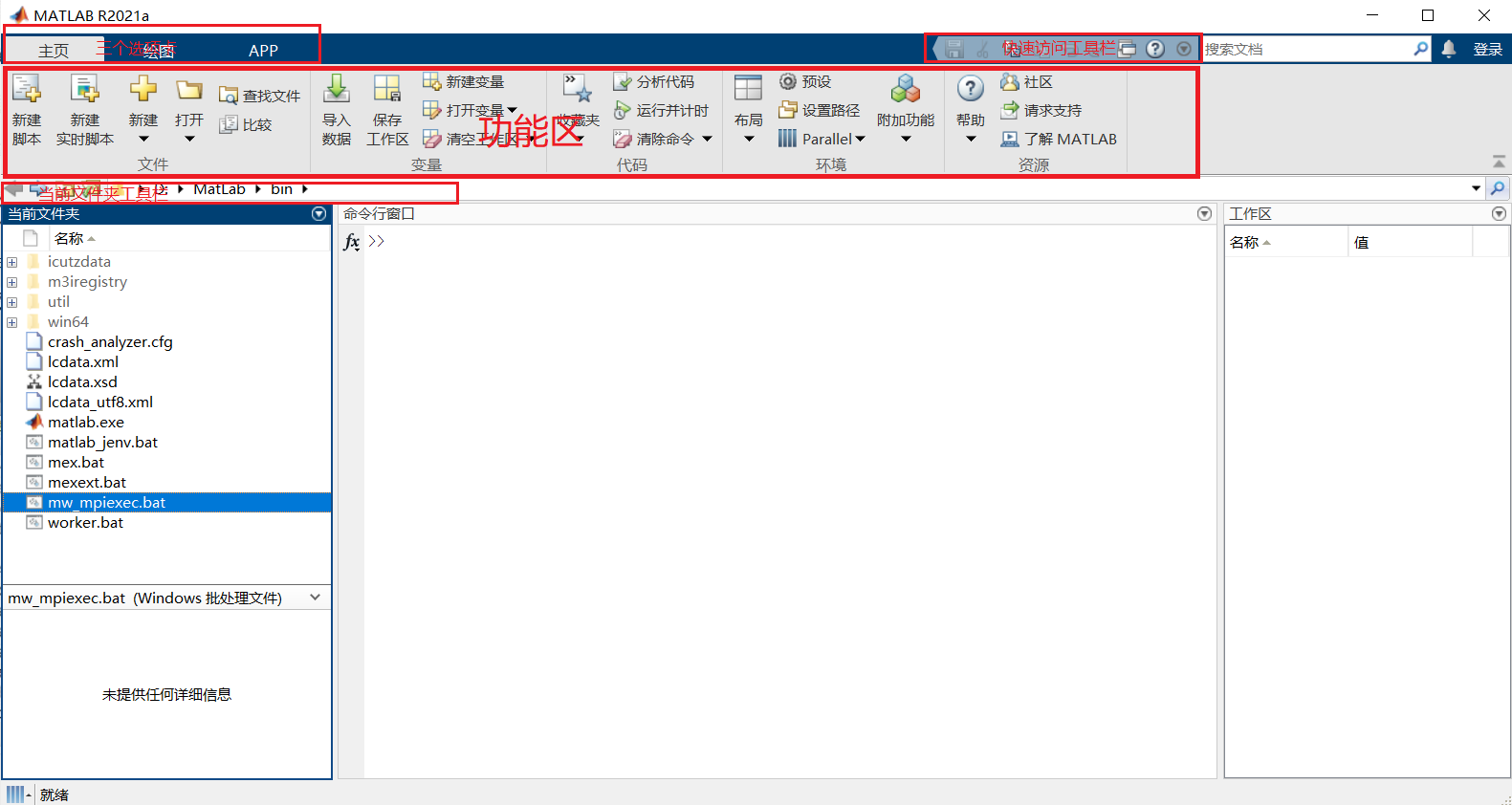This screenshot has width=1512, height=805.
Task: Click the address bar folder search icon
Action: tap(1499, 188)
